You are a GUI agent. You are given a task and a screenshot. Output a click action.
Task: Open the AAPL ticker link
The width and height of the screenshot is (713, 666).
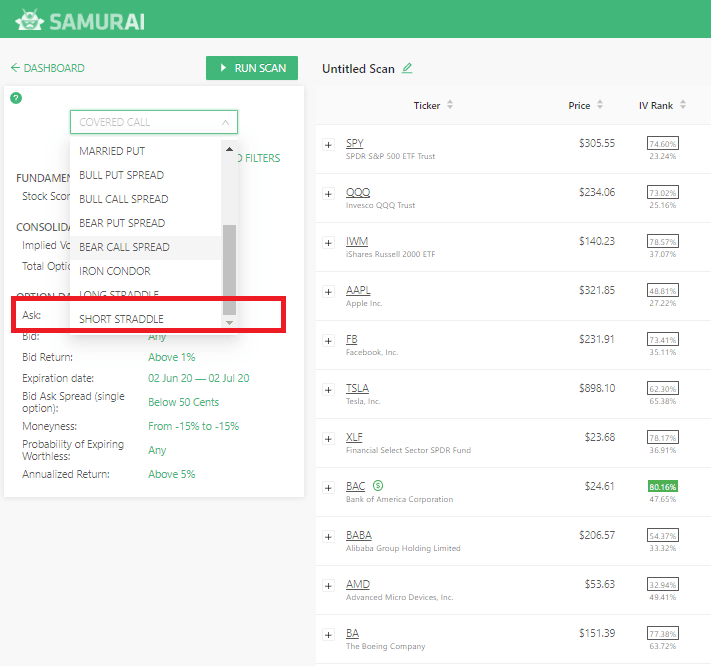358,290
